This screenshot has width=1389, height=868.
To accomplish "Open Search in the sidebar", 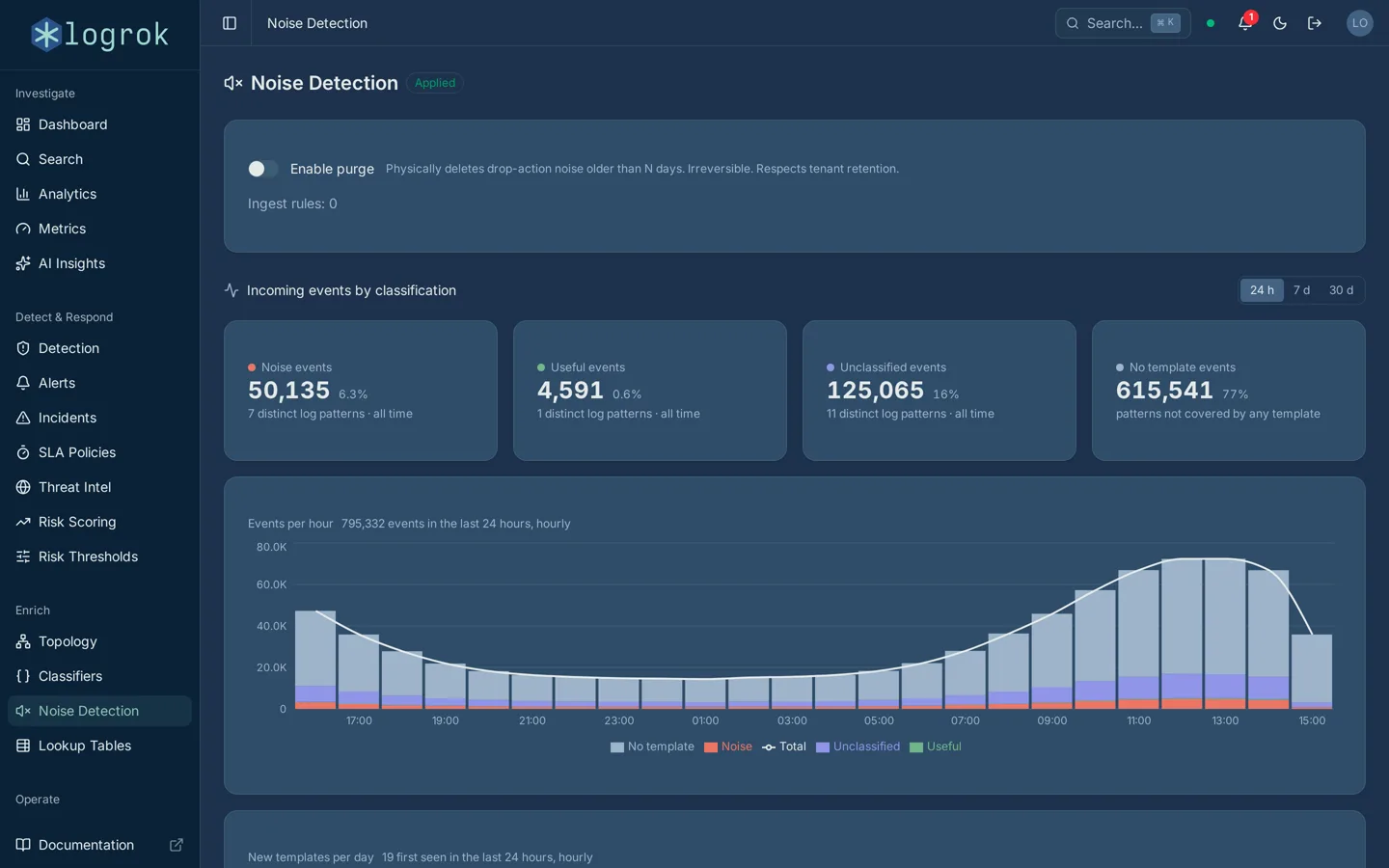I will point(99,159).
